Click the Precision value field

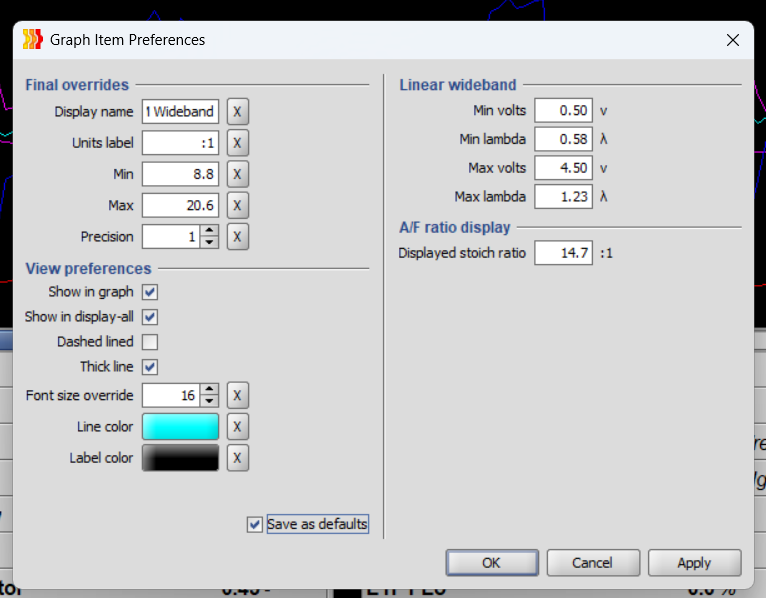click(171, 236)
